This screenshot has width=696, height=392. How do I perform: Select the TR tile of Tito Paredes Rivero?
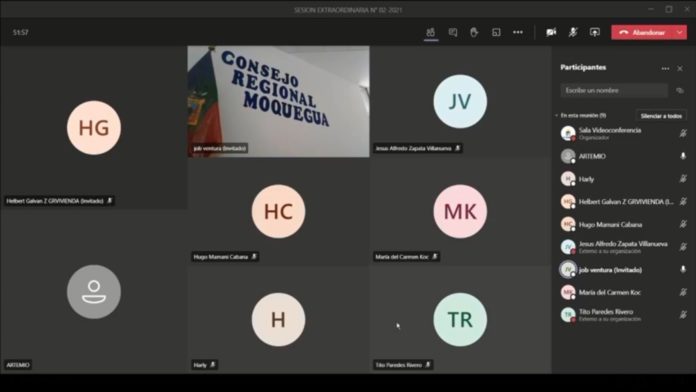460,320
